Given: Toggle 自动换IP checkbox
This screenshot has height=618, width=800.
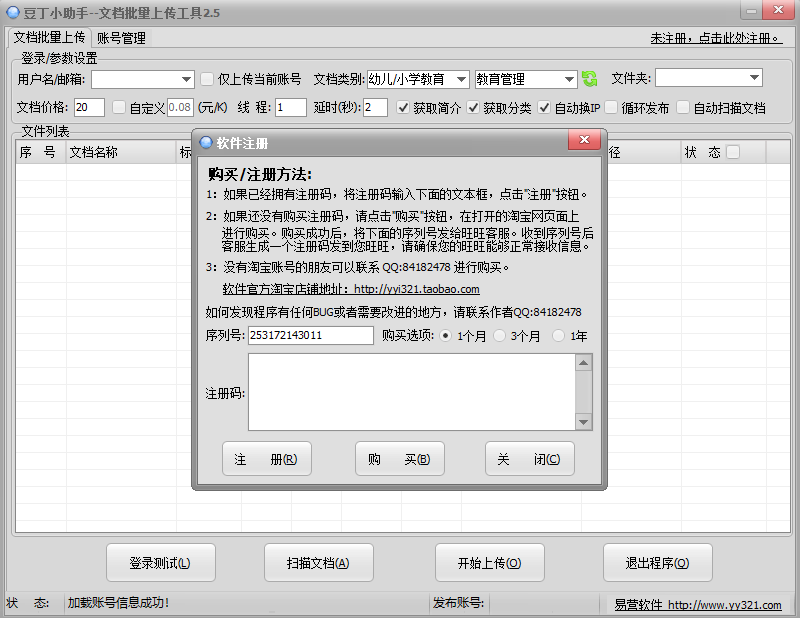Looking at the screenshot, I should (544, 107).
